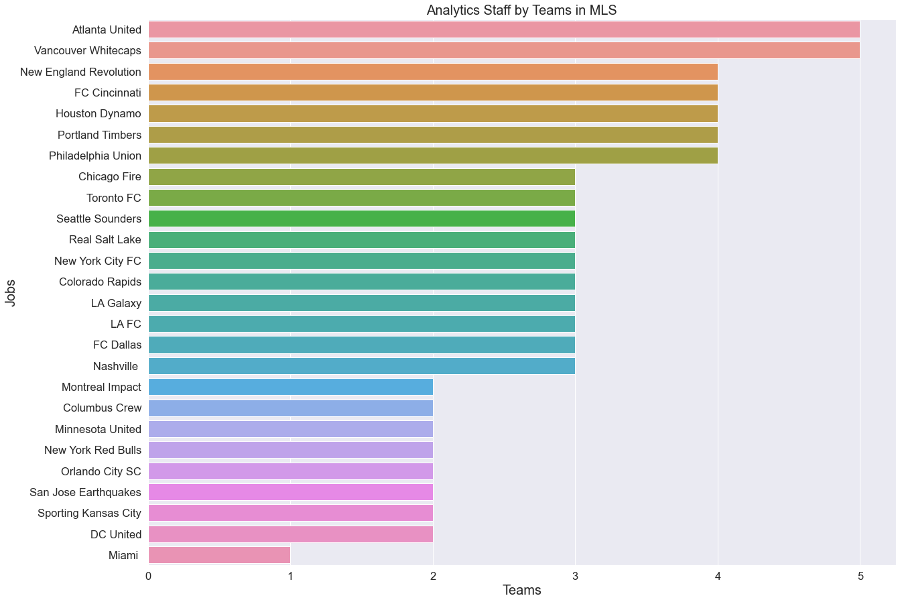Click the Philadelphia Union bar
This screenshot has height=602, width=902.
[x=433, y=156]
